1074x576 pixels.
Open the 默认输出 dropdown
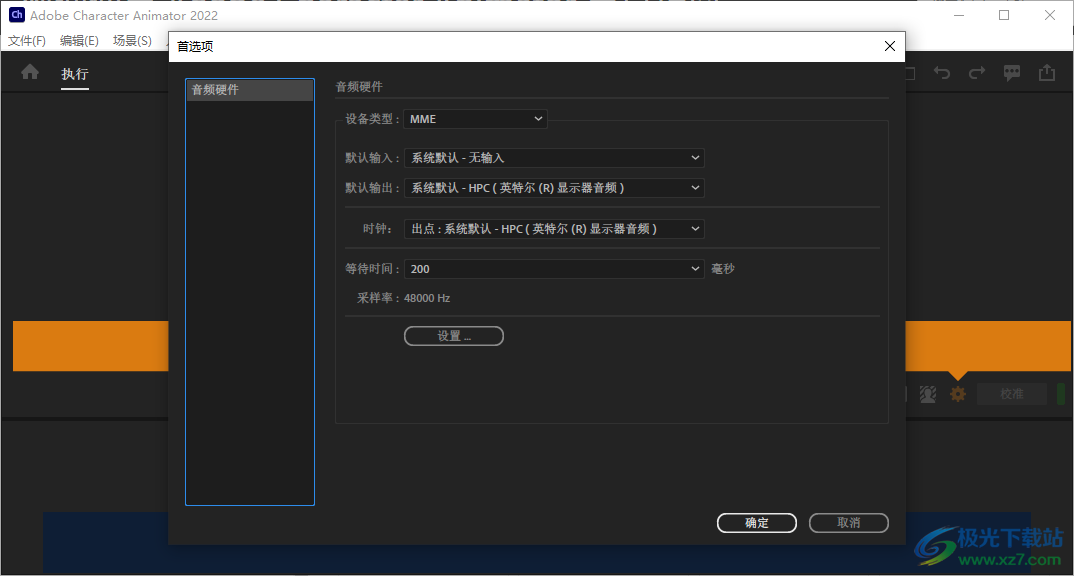(x=554, y=188)
